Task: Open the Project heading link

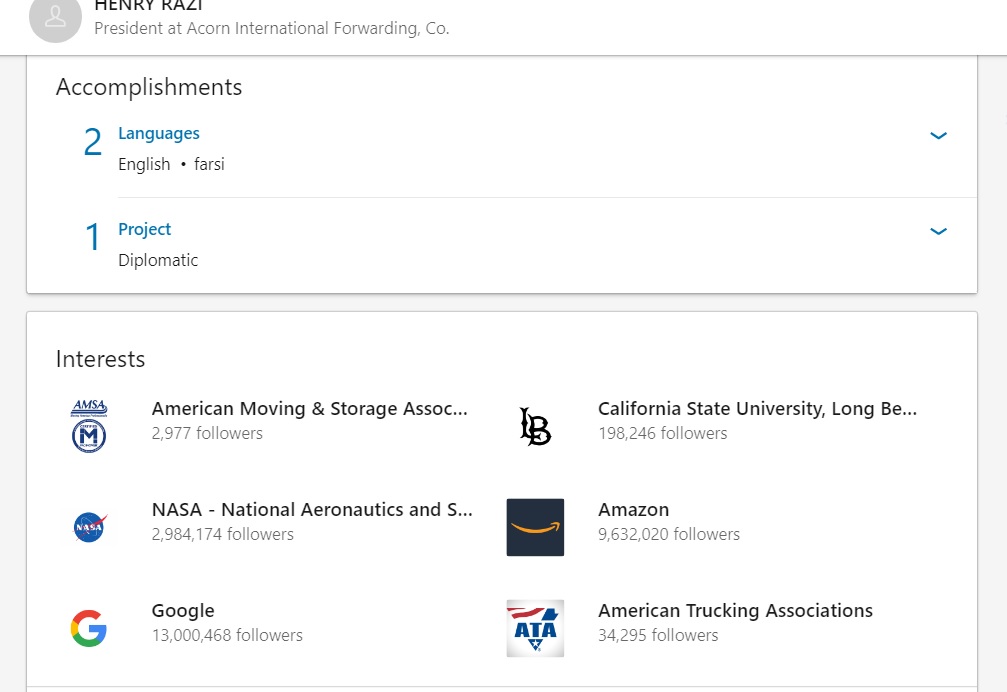Action: (x=145, y=229)
